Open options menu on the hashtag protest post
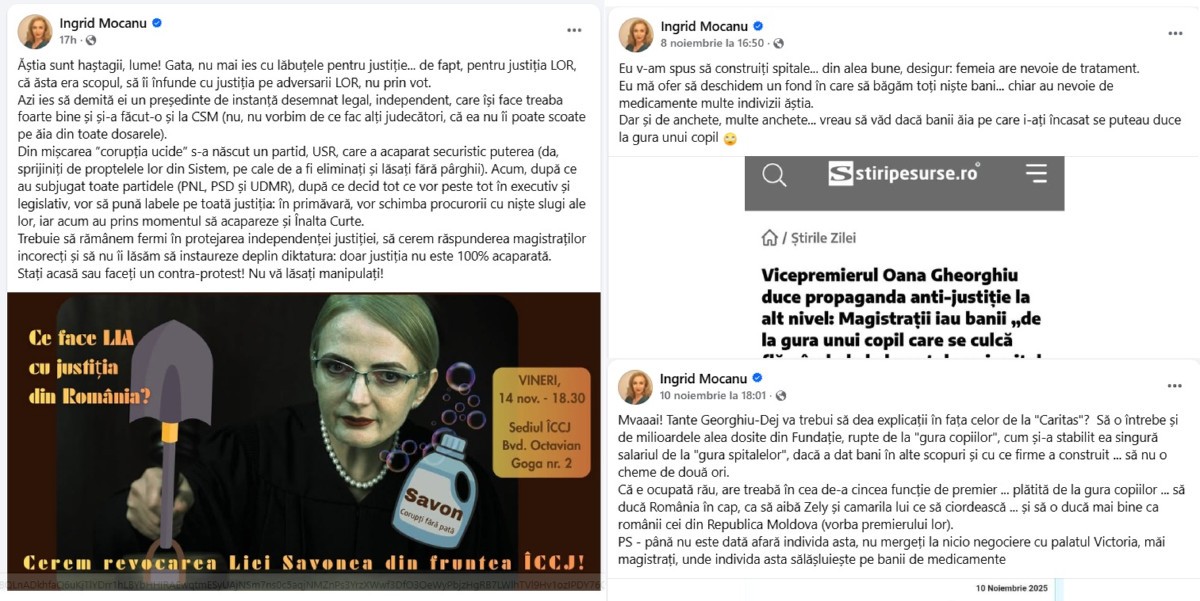 tap(574, 31)
